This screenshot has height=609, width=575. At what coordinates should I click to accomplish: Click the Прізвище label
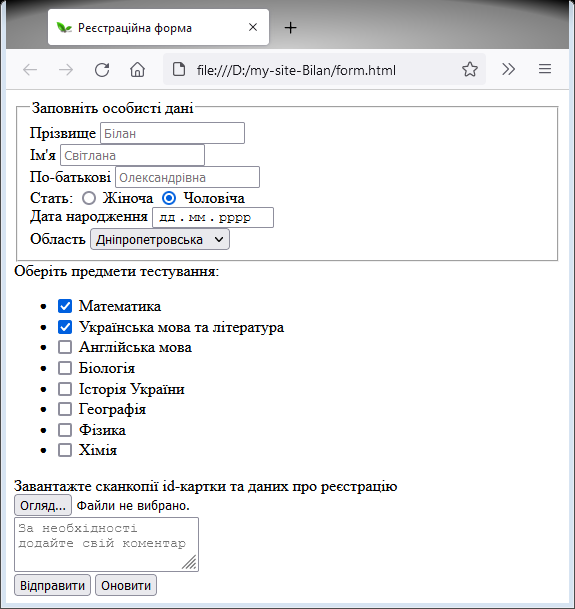pos(63,133)
